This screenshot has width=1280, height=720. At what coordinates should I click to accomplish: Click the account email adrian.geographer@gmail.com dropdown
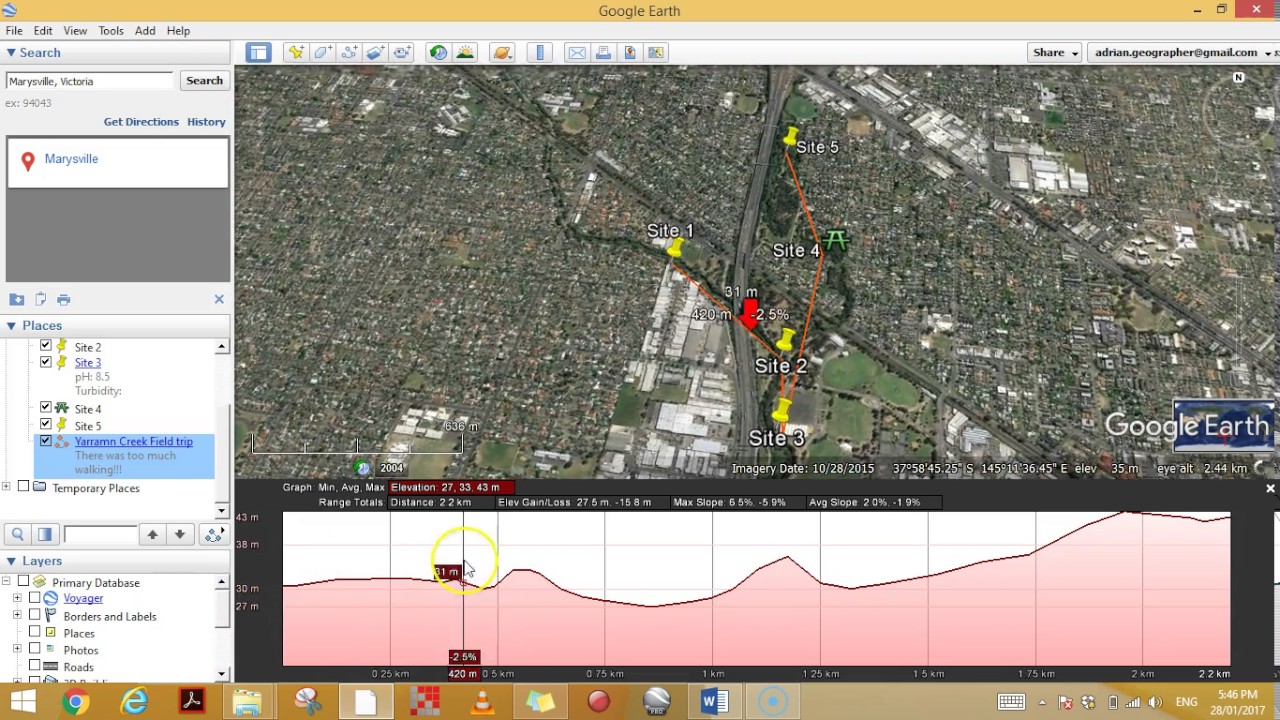[x=1182, y=53]
